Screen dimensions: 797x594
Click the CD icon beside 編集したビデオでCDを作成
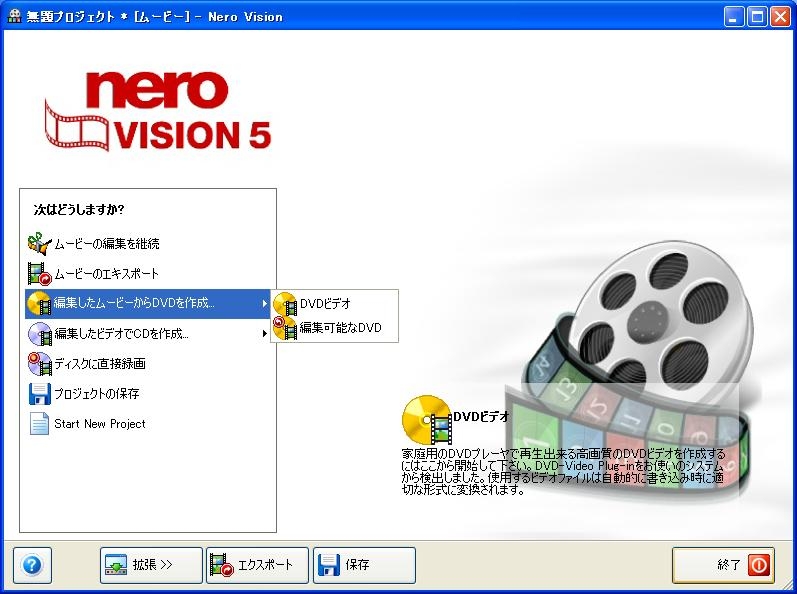[40, 334]
